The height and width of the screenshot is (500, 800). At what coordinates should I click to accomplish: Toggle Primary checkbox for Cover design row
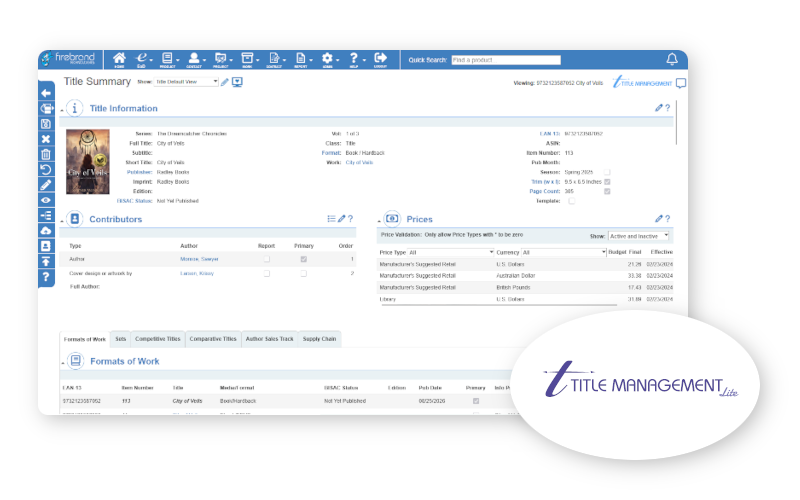click(304, 273)
